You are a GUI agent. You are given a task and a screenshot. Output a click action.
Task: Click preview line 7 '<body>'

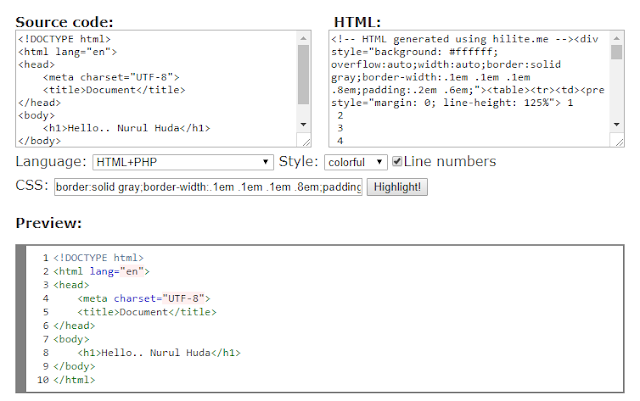pos(71,339)
